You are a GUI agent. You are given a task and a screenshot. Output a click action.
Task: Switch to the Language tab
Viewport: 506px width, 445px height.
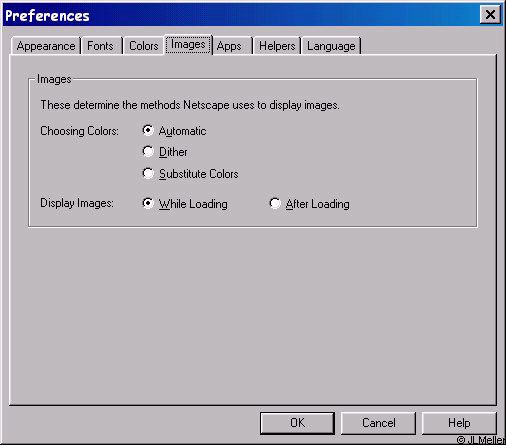pyautogui.click(x=331, y=46)
